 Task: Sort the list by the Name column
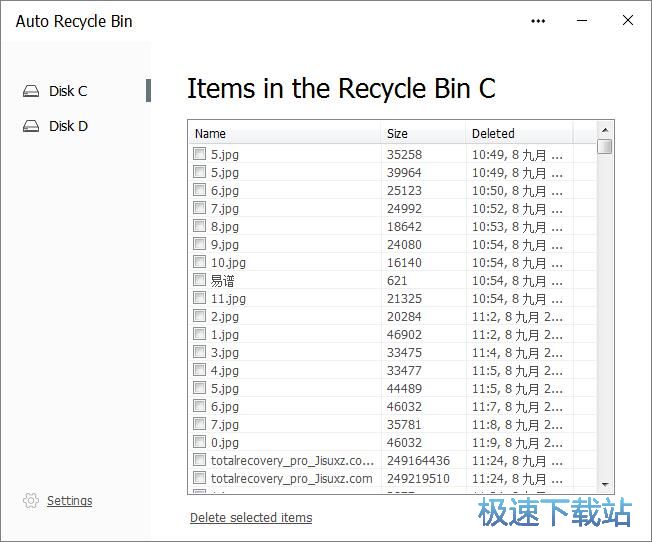tap(284, 134)
